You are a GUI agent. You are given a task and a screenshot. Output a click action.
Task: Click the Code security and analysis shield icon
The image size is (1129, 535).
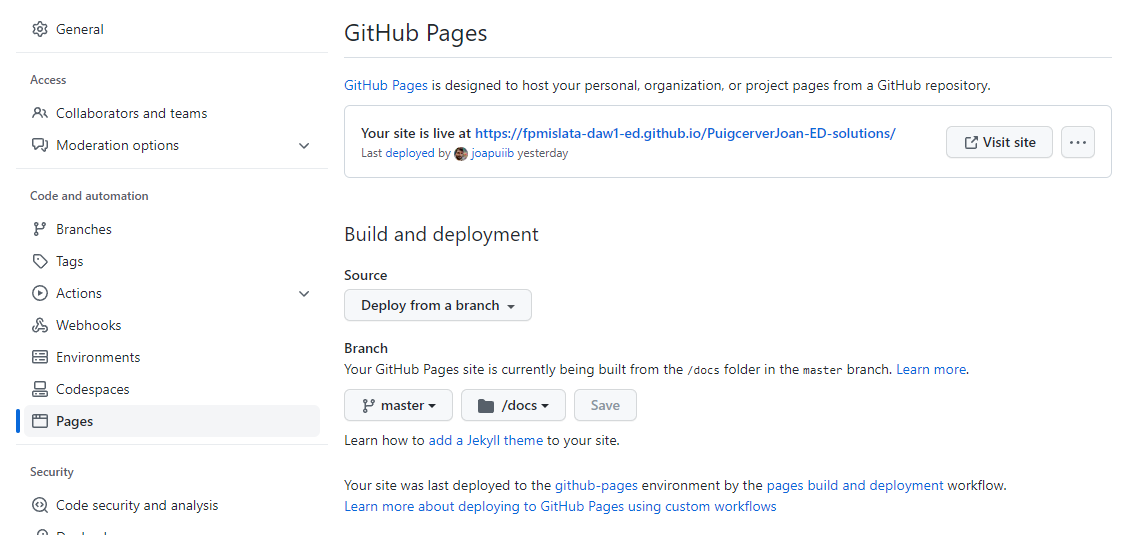coord(40,505)
